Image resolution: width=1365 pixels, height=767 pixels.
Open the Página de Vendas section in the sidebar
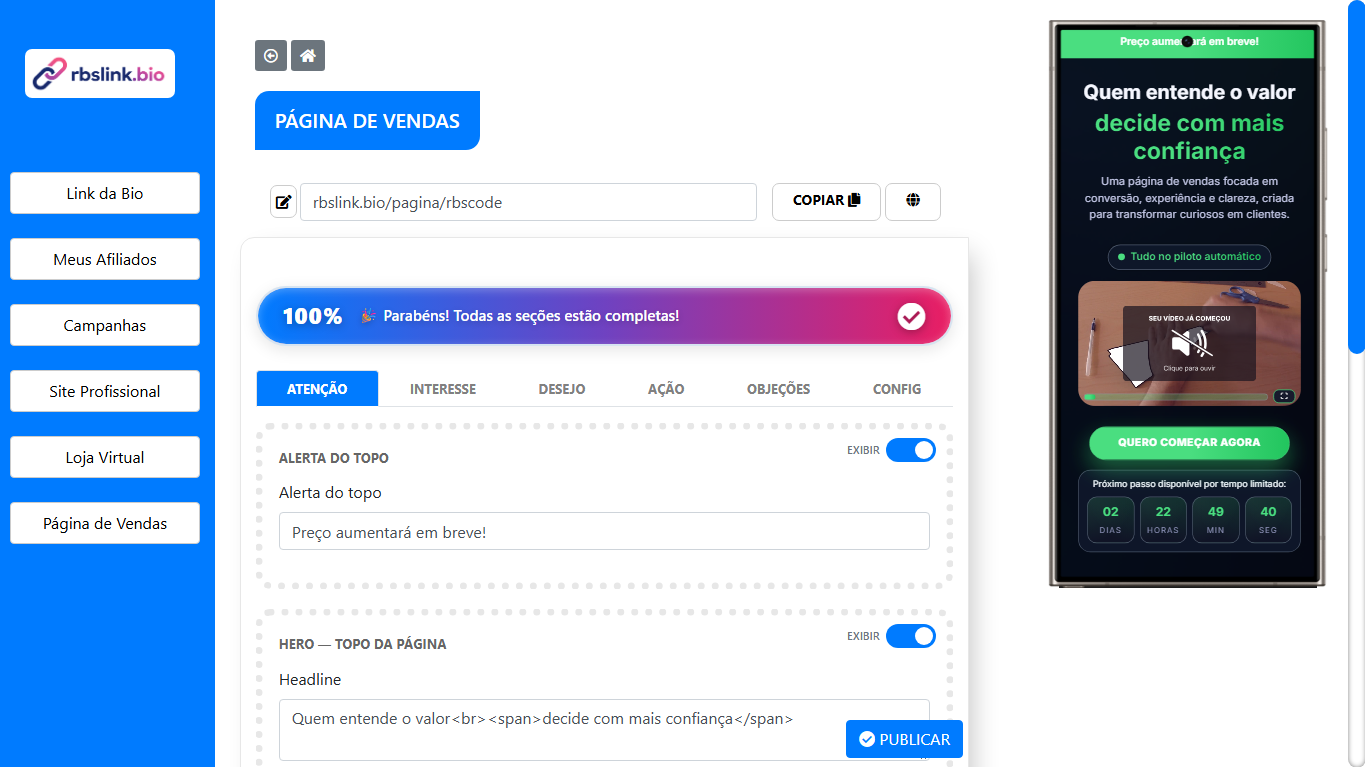point(104,523)
